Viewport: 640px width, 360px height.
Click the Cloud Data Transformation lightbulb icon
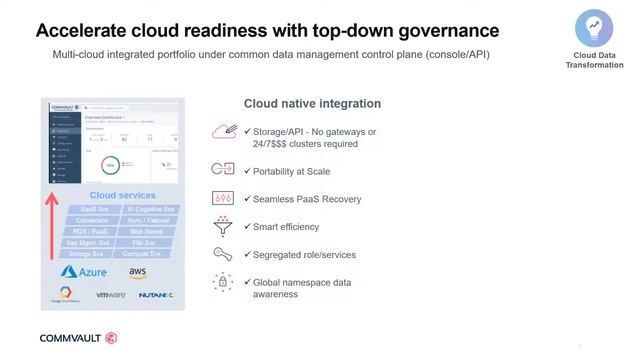tap(594, 28)
